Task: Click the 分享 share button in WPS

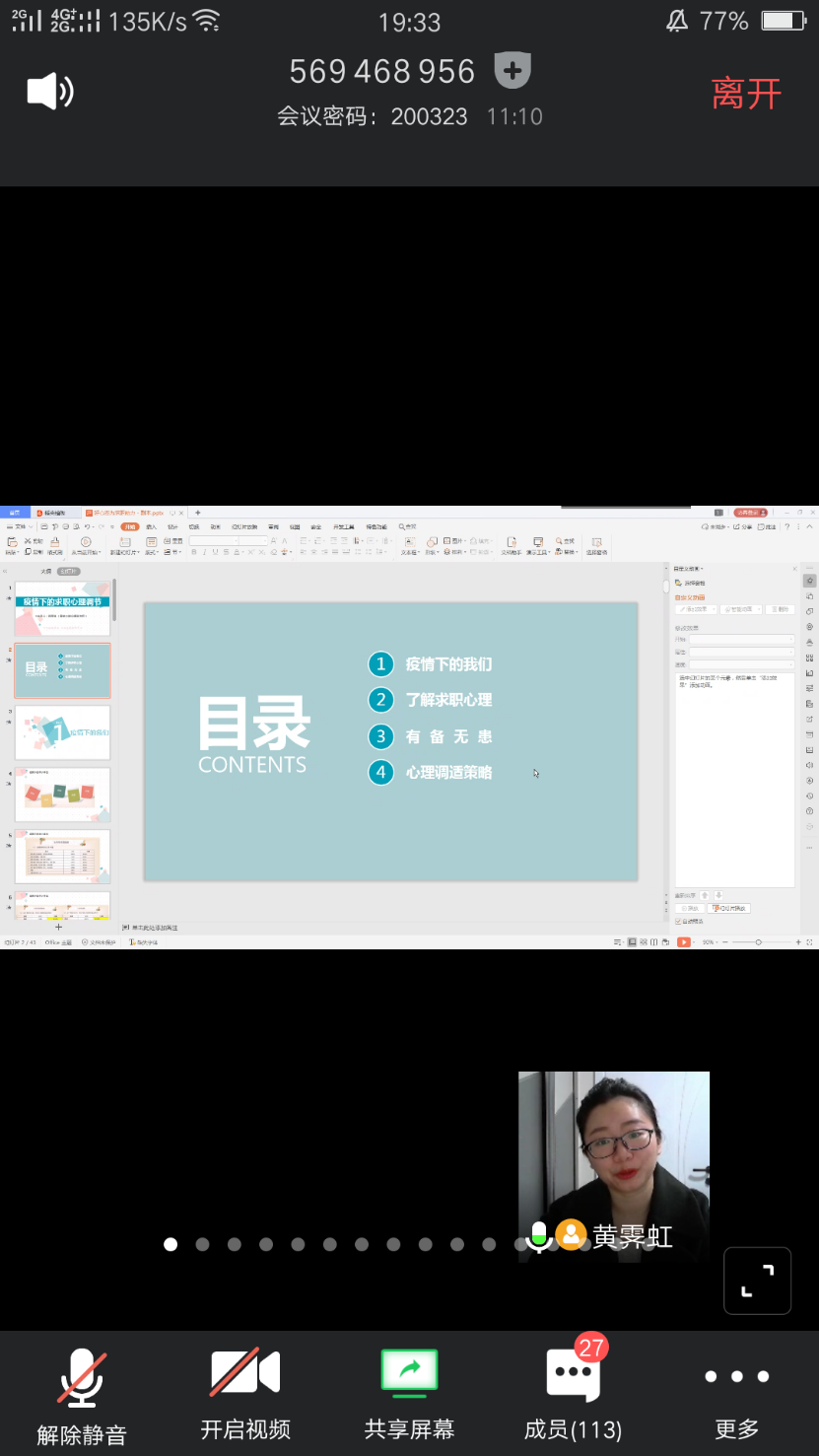Action: (743, 527)
